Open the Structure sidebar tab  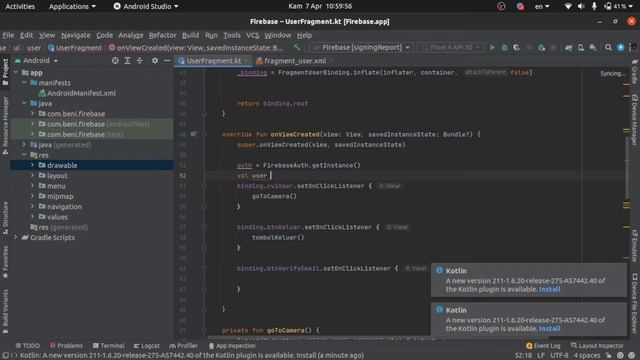(x=5, y=218)
